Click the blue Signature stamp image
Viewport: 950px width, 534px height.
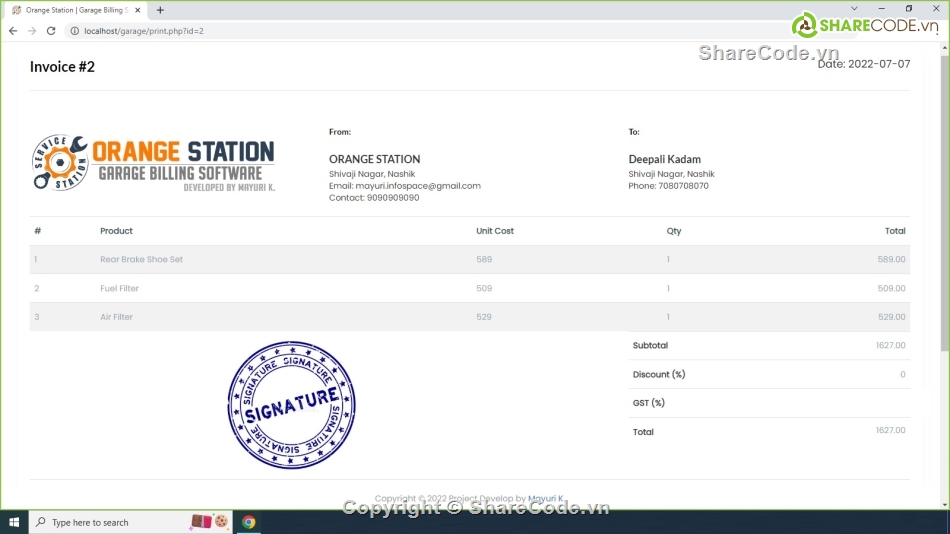tap(291, 405)
